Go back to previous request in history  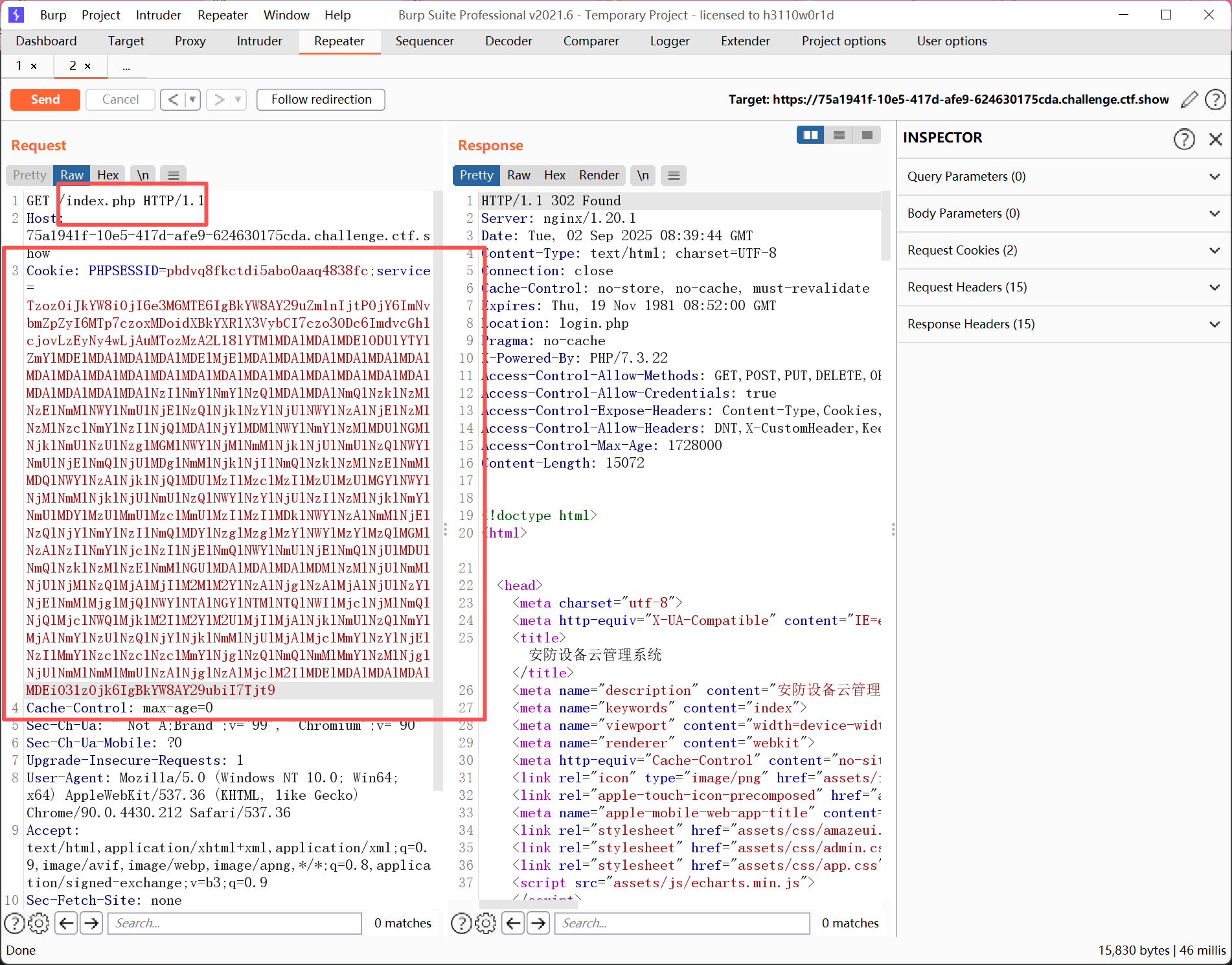coord(173,100)
